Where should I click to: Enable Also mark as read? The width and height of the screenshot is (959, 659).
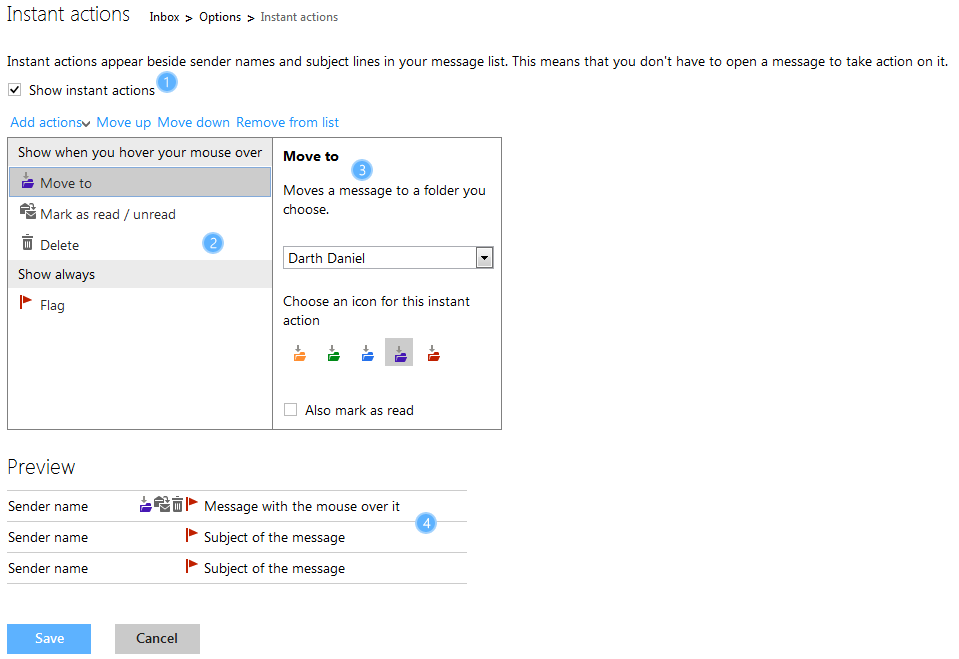[x=290, y=409]
